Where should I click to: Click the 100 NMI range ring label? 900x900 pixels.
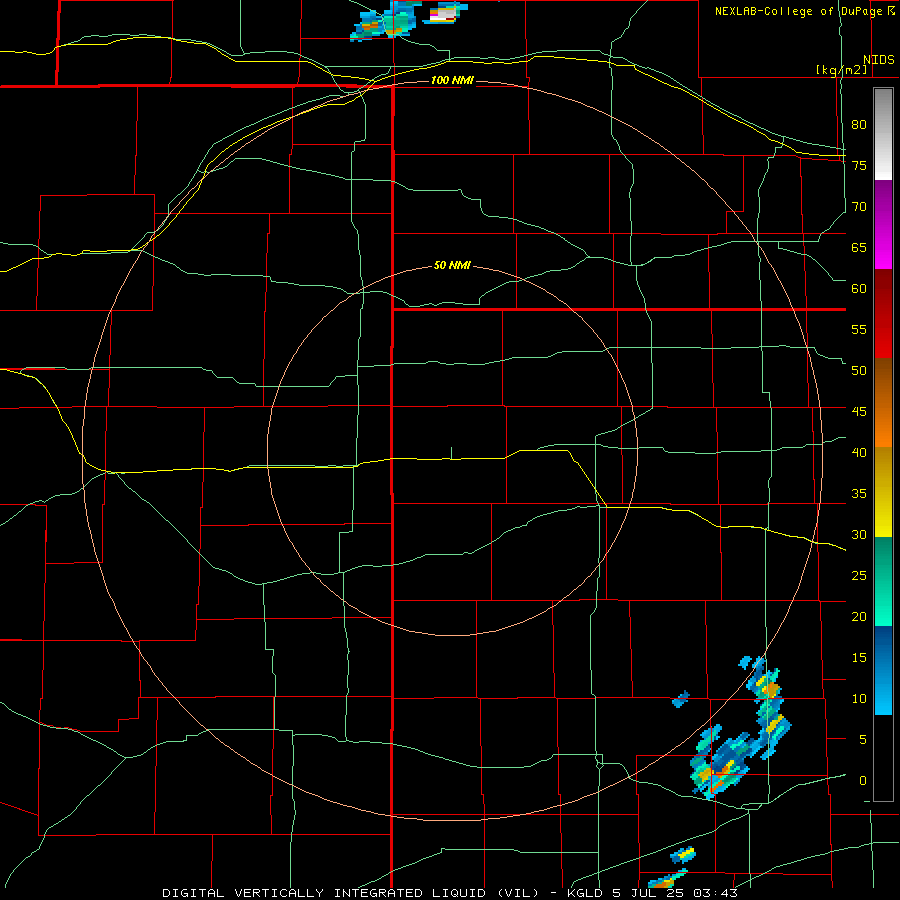pyautogui.click(x=452, y=80)
